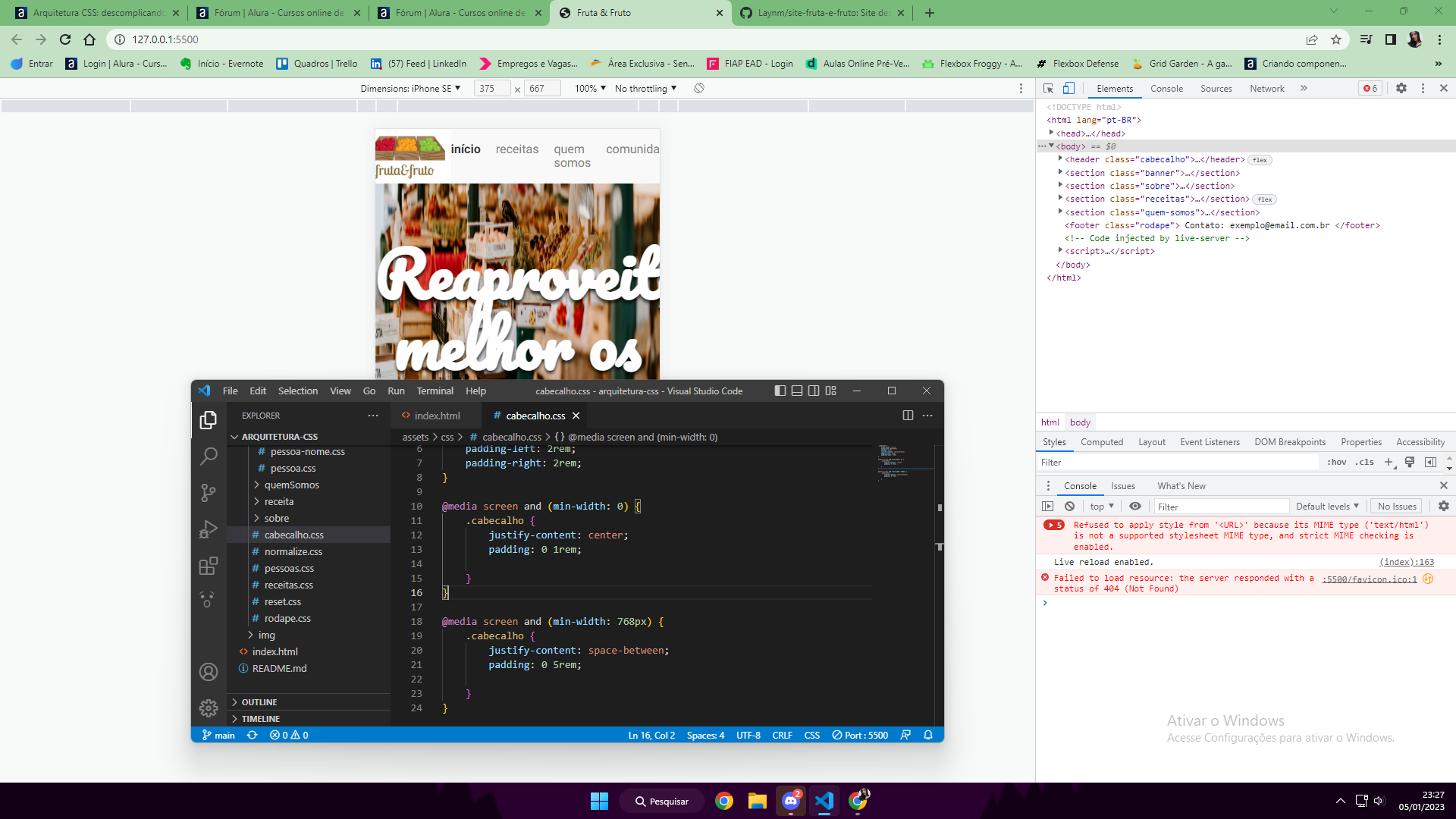Open VS Code Run and Debug icon
The image size is (1456, 819).
click(209, 529)
